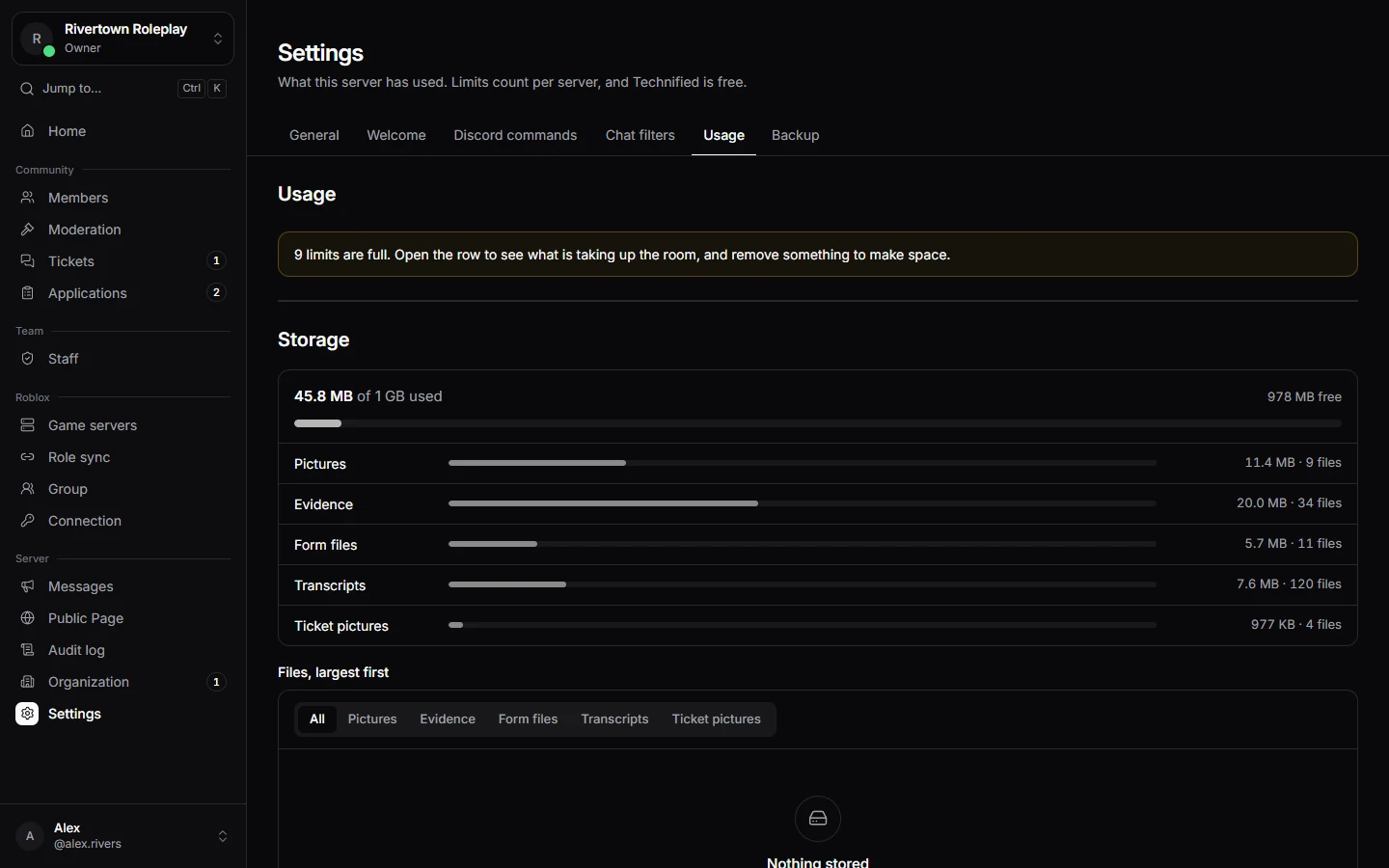The width and height of the screenshot is (1389, 868).
Task: Open Tickets with 1 badge
Action: (123, 261)
